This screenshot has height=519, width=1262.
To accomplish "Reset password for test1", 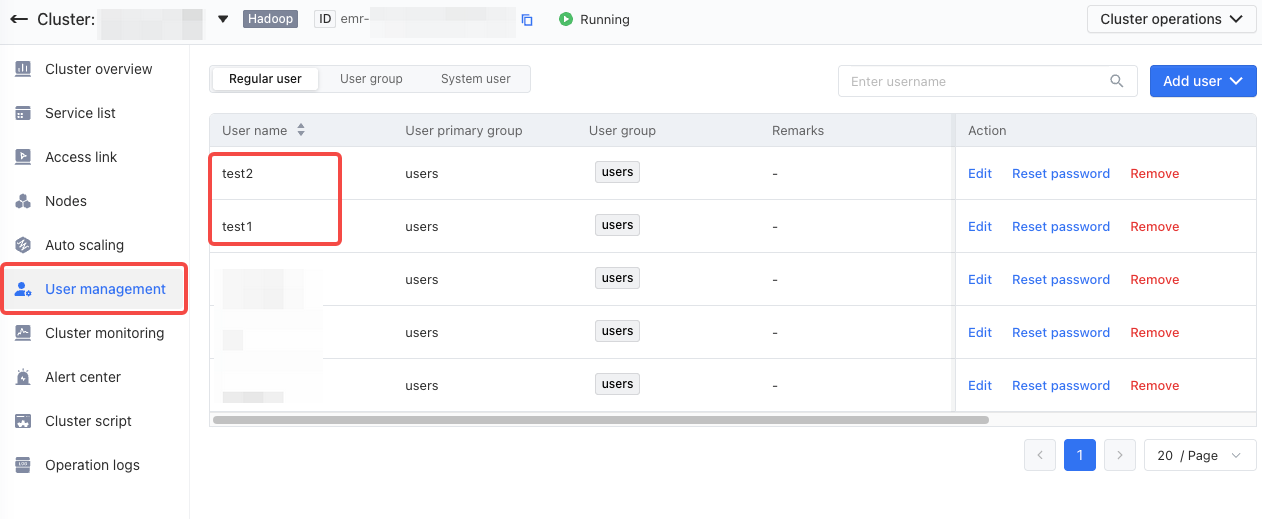I will [x=1061, y=226].
